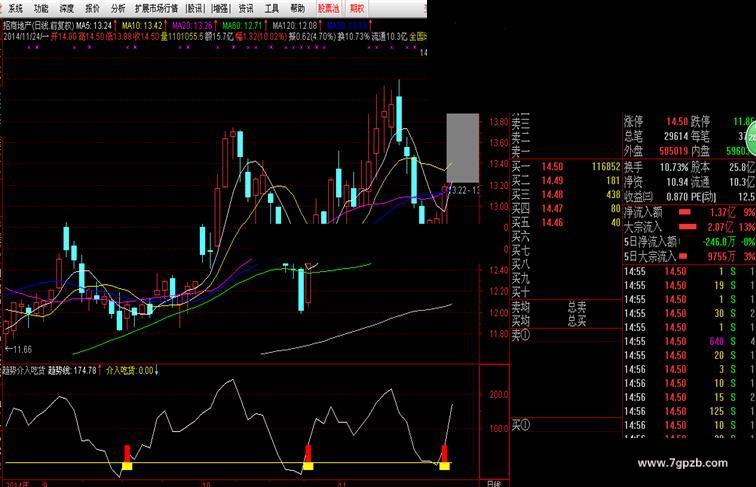The height and width of the screenshot is (487, 756).
Task: Click the 卖均 label
Action: [521, 307]
